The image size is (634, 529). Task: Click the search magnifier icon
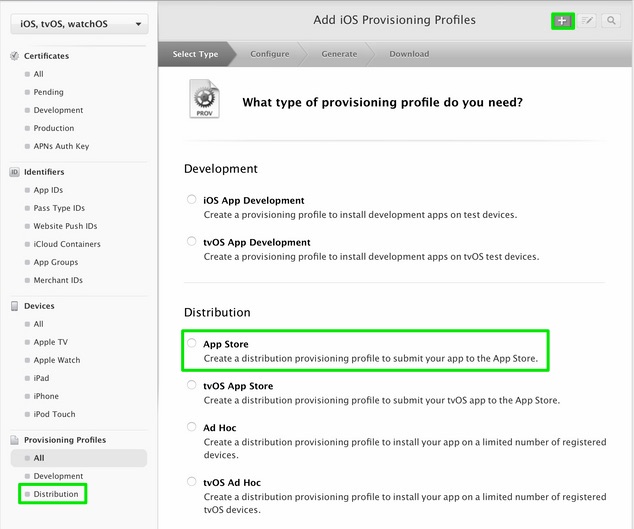pyautogui.click(x=611, y=21)
